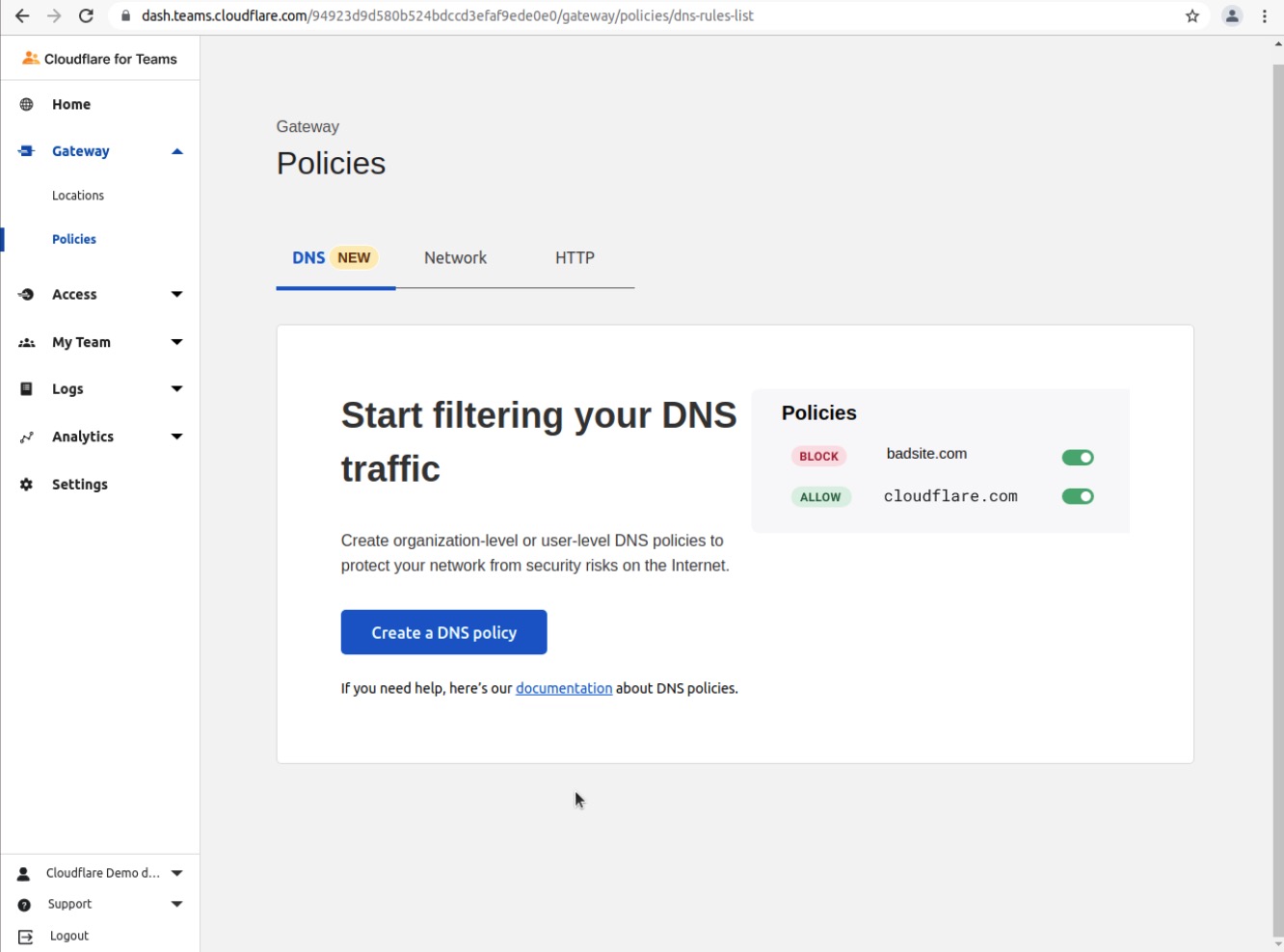The image size is (1284, 952).
Task: Reload the page with refresh icon
Action: (86, 16)
